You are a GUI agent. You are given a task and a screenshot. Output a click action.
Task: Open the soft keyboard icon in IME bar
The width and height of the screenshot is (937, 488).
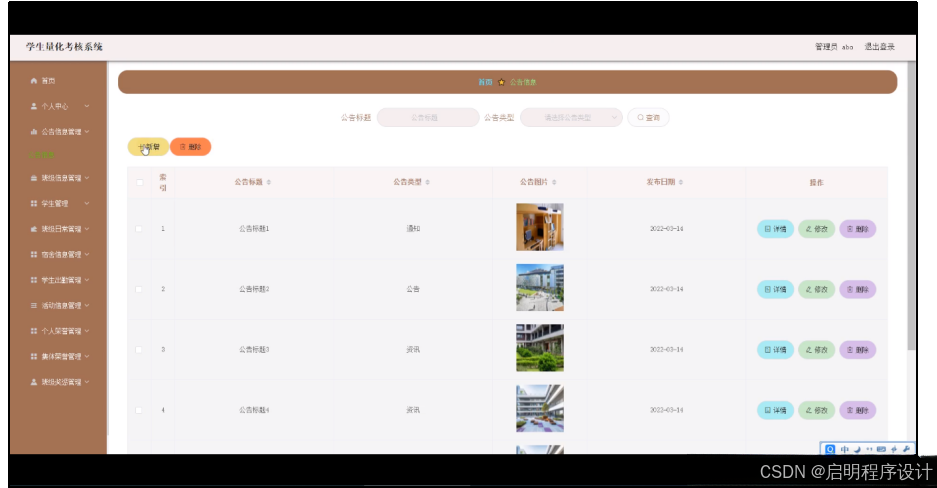pos(881,449)
